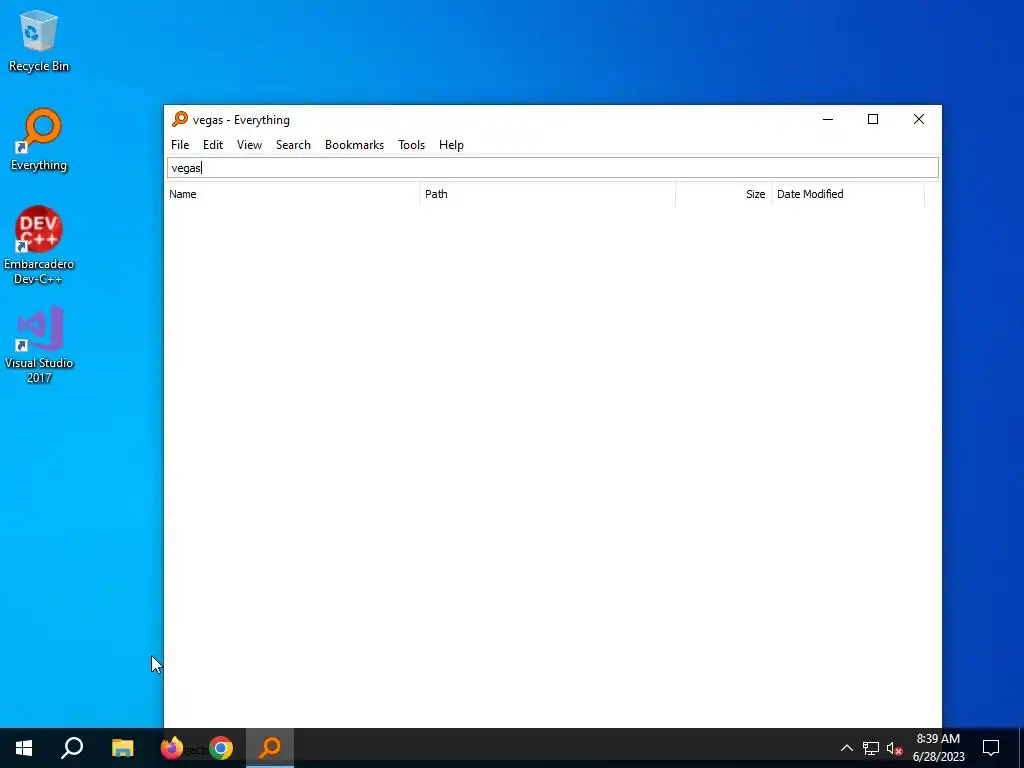The height and width of the screenshot is (768, 1024).
Task: Open the View menu
Action: coord(249,145)
